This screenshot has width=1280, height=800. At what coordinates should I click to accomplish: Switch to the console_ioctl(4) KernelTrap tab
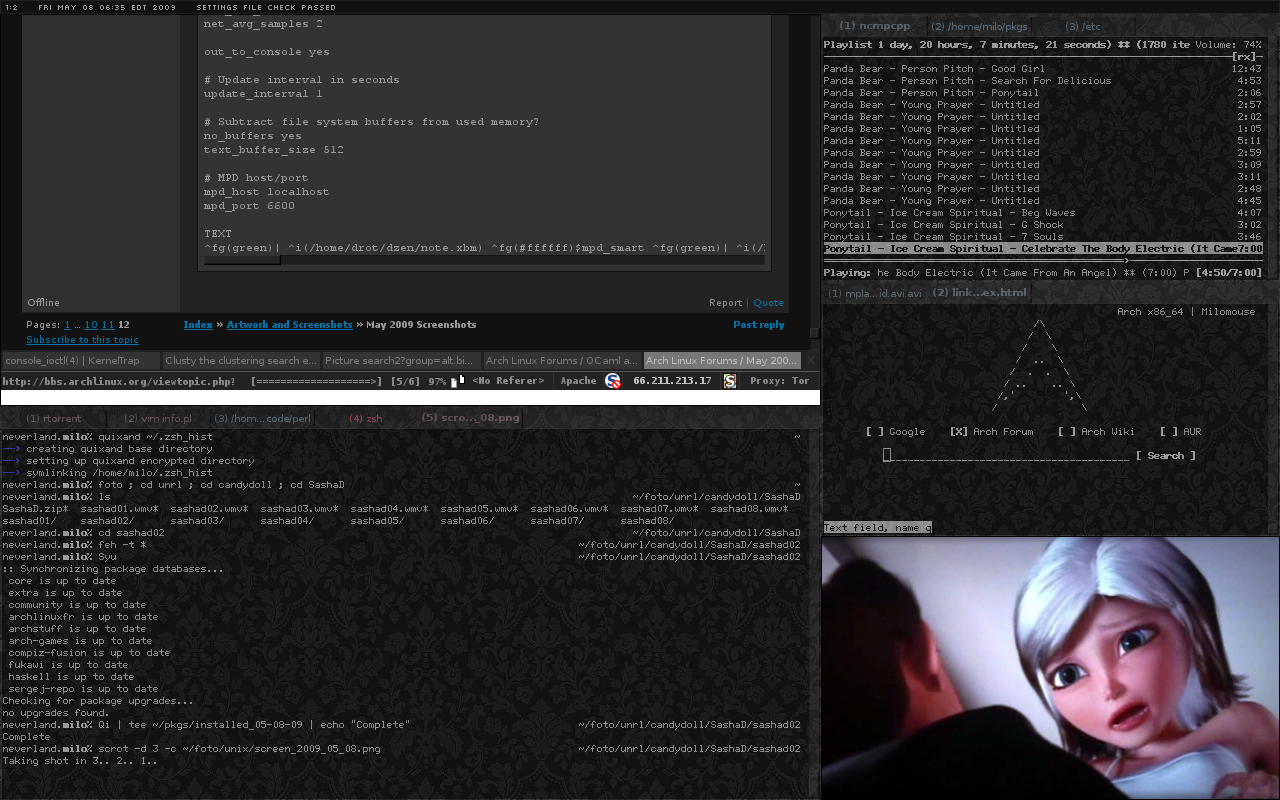(80, 360)
